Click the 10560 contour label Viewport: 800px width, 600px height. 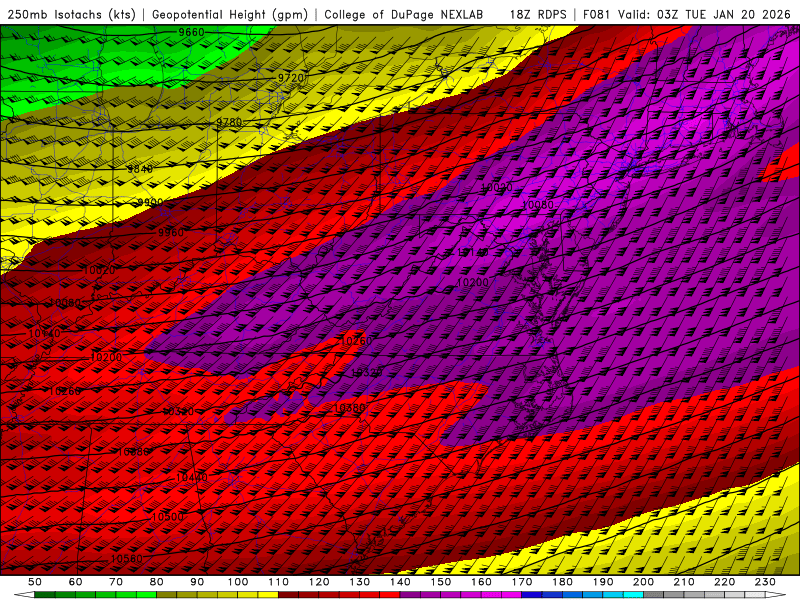[x=127, y=559]
